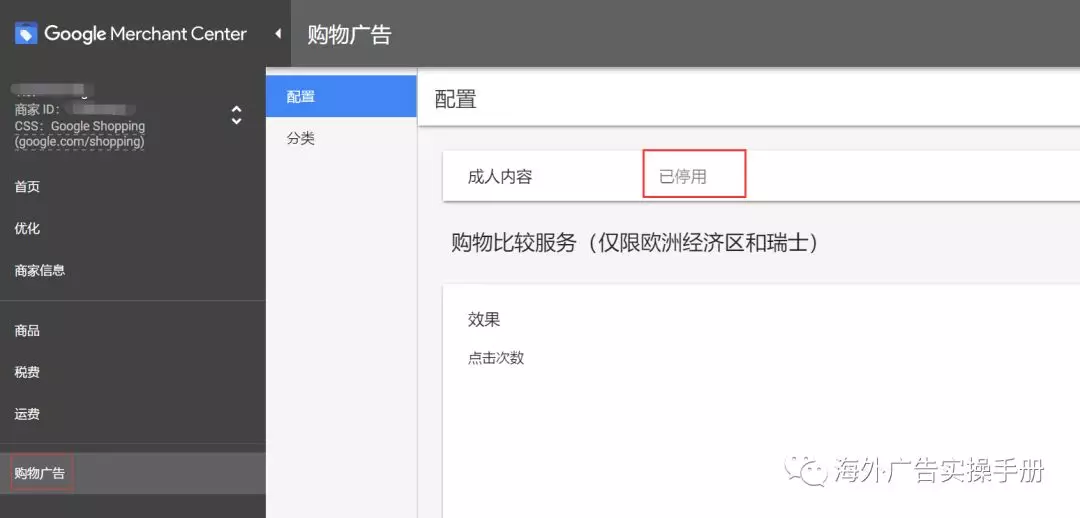The height and width of the screenshot is (518, 1080).
Task: Toggle the 已停用 adult content status
Action: coord(683,177)
